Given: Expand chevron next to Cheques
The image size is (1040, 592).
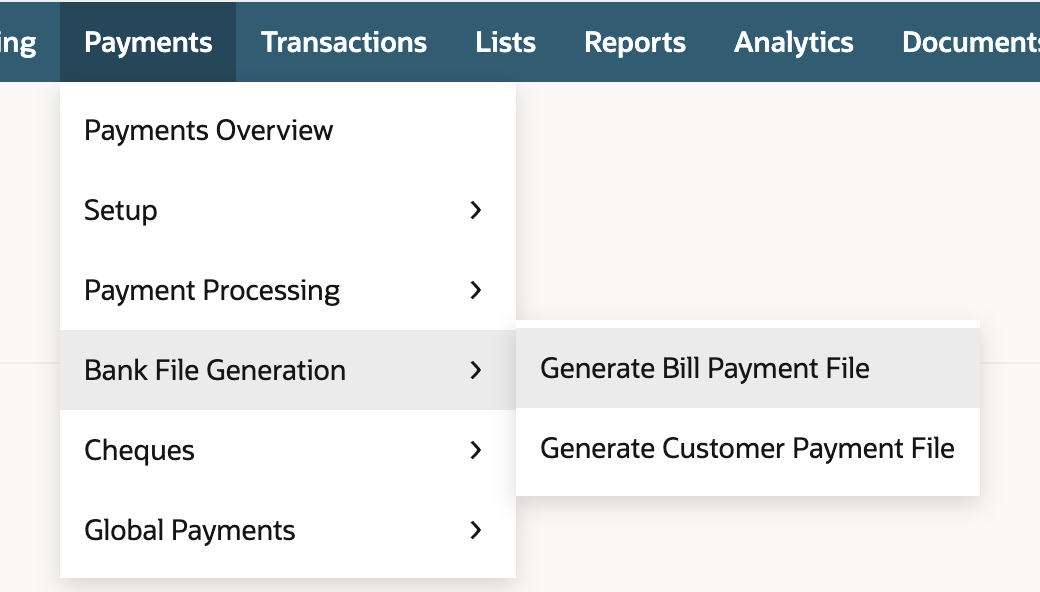Looking at the screenshot, I should [x=476, y=450].
